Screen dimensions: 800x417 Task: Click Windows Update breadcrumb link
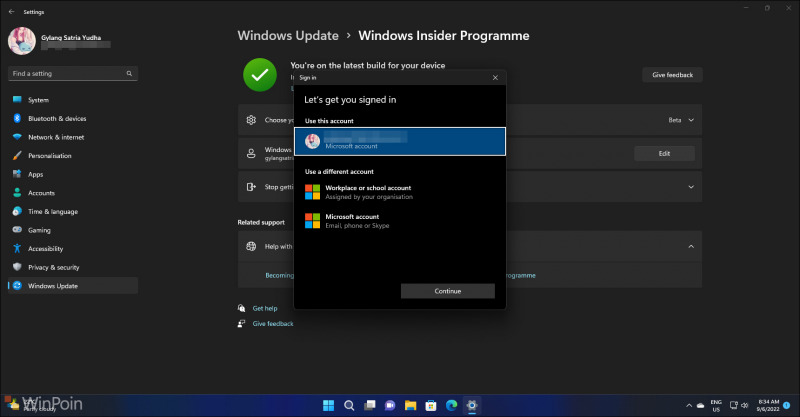tap(288, 36)
